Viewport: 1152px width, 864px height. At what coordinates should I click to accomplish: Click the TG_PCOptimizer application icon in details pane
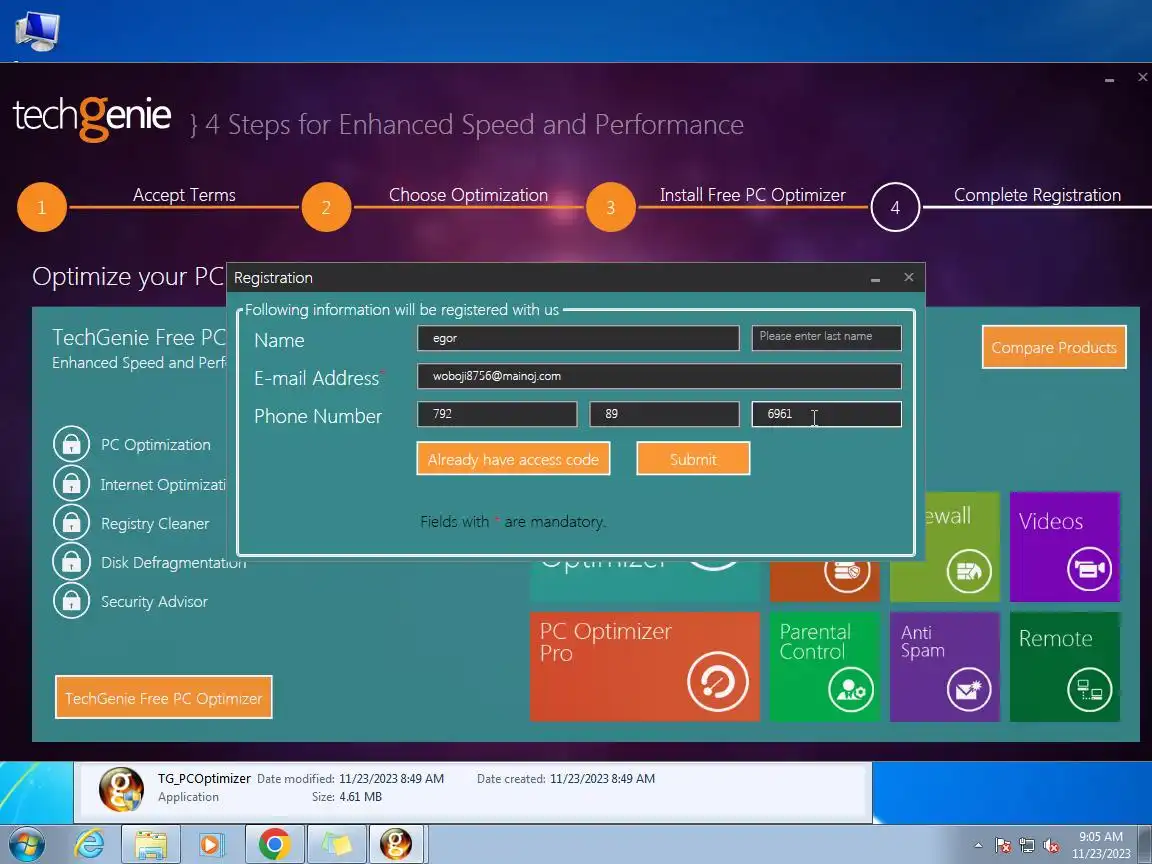tap(121, 790)
